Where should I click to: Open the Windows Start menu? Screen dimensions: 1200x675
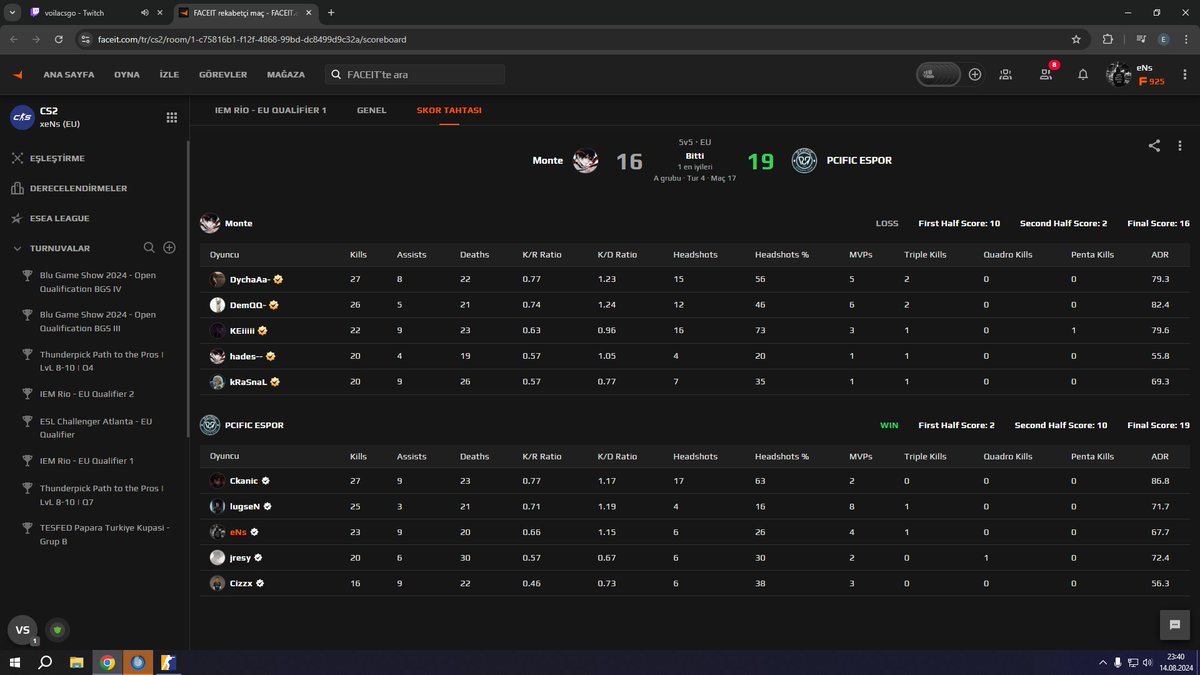[x=15, y=662]
